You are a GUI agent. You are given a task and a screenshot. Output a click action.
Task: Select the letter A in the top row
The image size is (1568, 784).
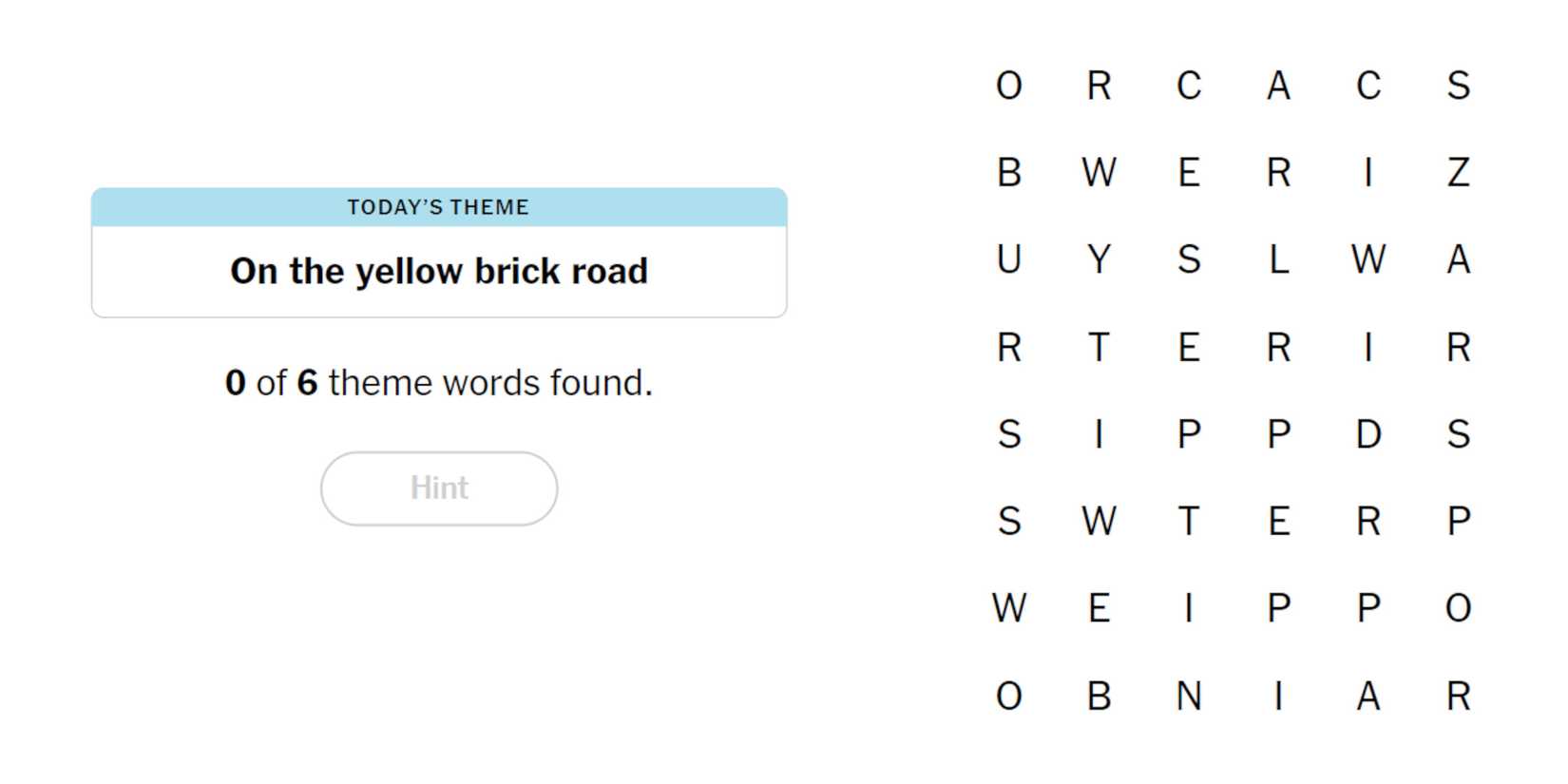pos(1278,86)
